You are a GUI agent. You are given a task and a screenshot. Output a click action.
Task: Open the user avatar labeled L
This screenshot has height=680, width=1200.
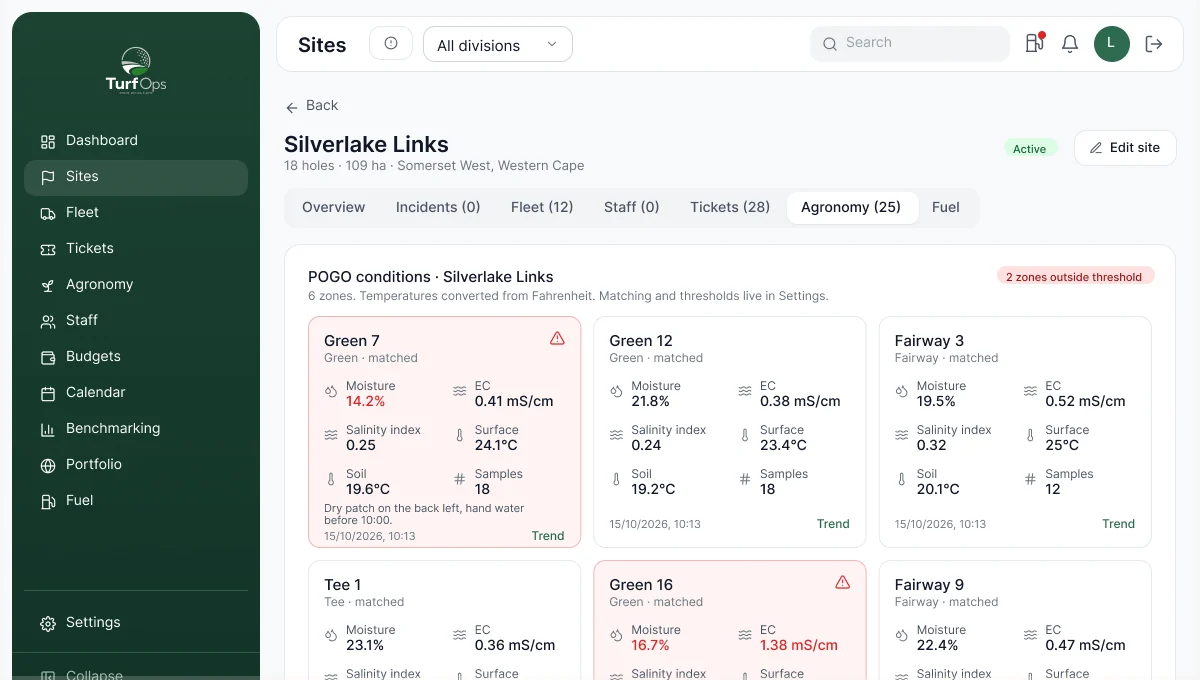pyautogui.click(x=1112, y=44)
